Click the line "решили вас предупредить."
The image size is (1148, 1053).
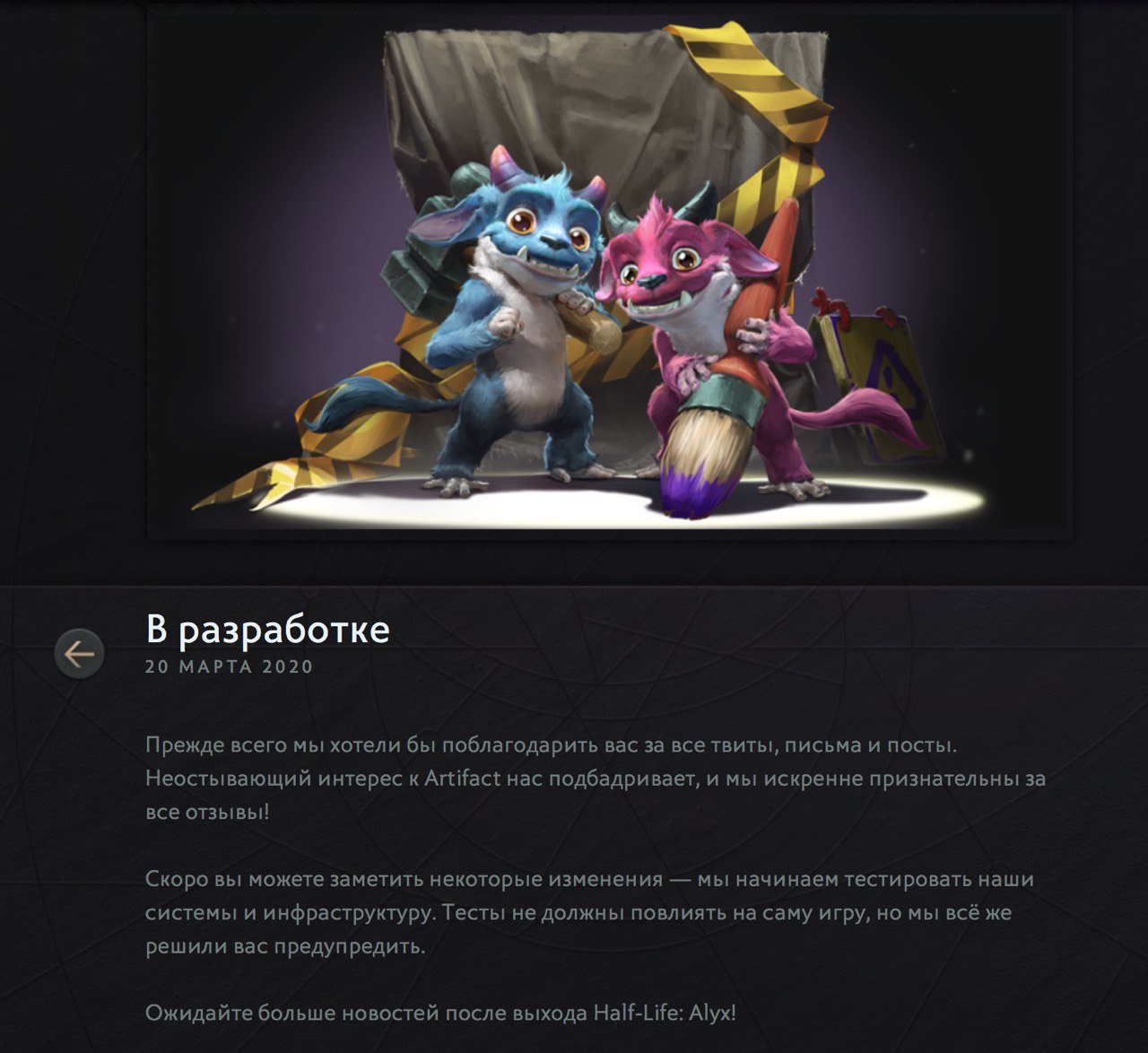point(285,946)
